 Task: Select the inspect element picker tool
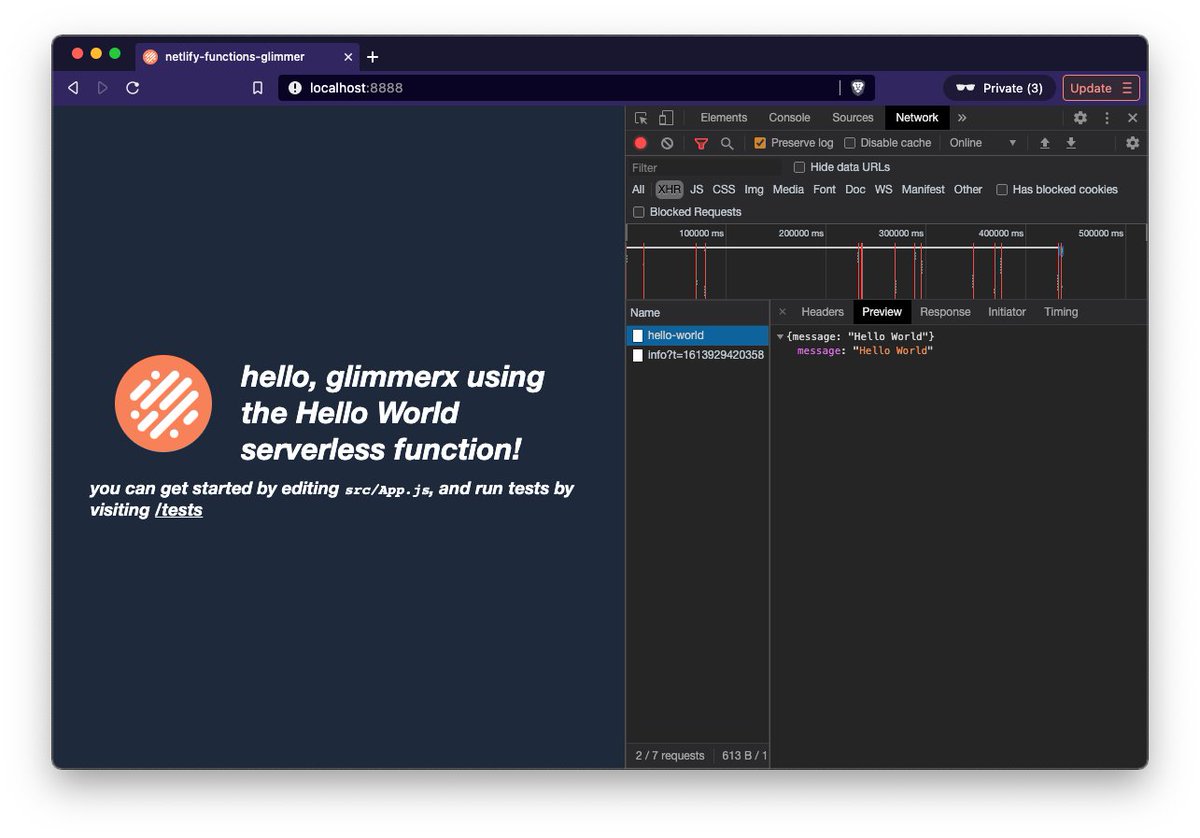(x=640, y=117)
